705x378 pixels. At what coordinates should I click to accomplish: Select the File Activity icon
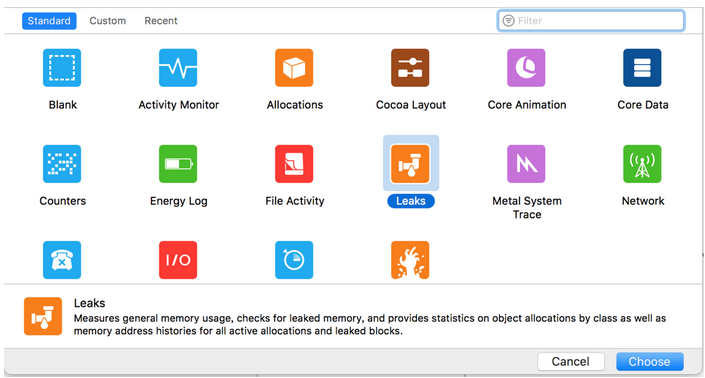click(x=294, y=164)
